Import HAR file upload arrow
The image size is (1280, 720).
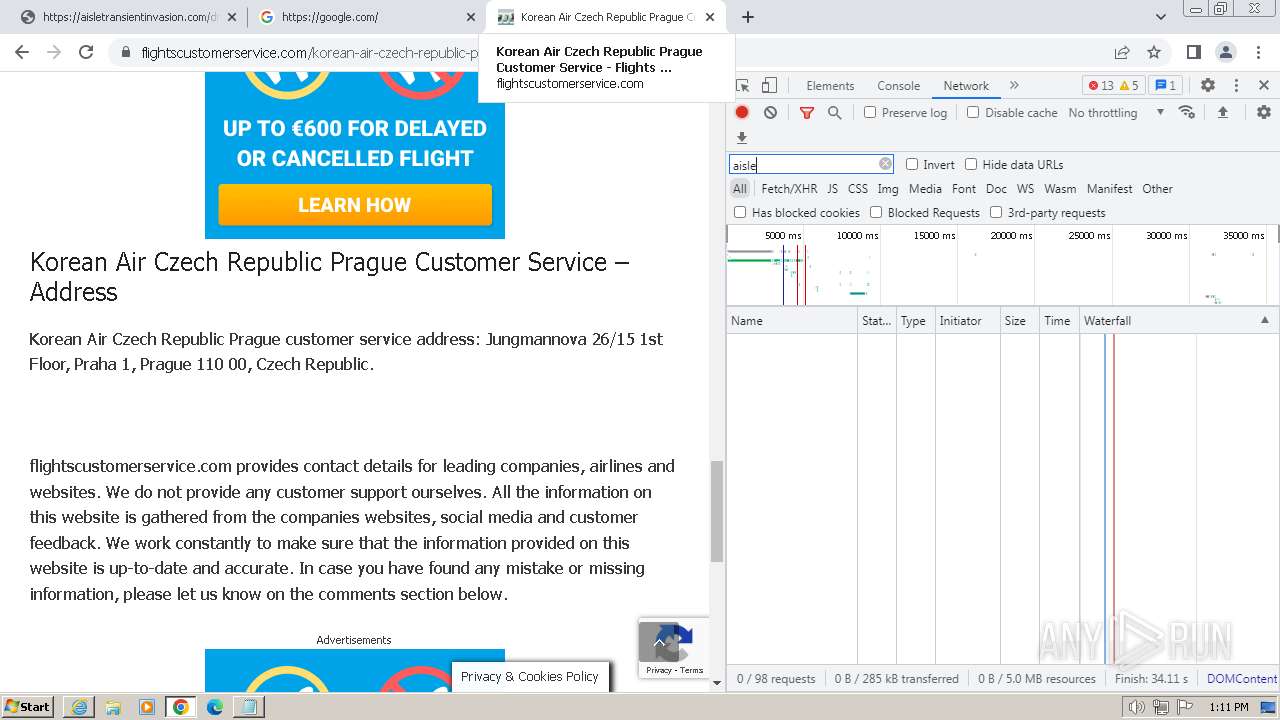click(x=1222, y=113)
